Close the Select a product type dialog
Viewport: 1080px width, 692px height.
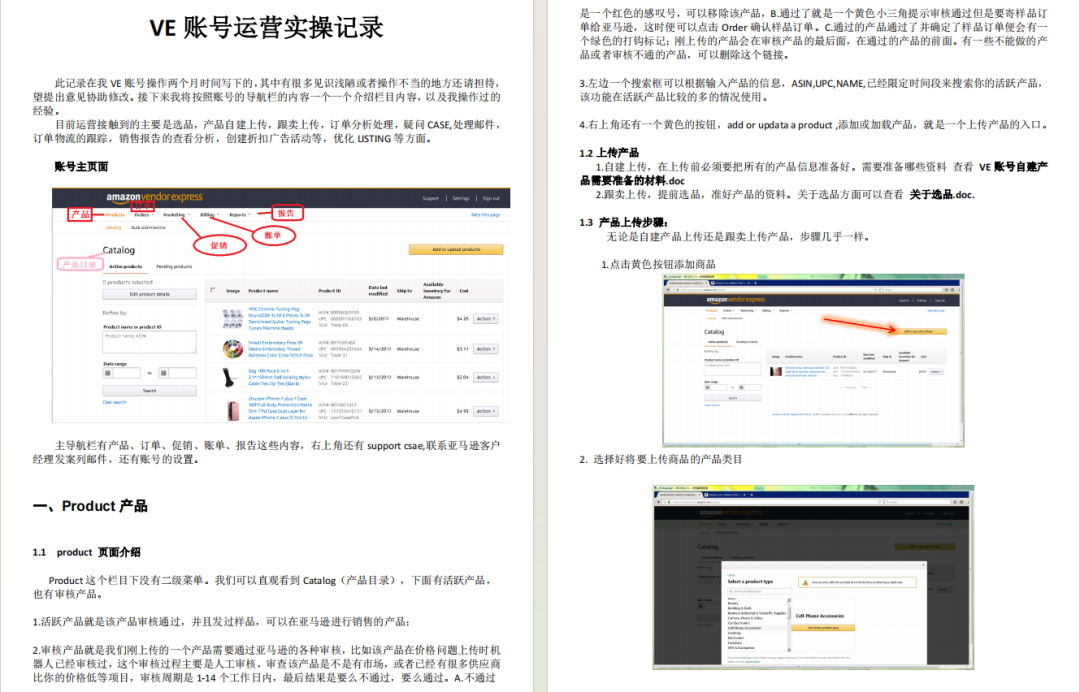(923, 565)
